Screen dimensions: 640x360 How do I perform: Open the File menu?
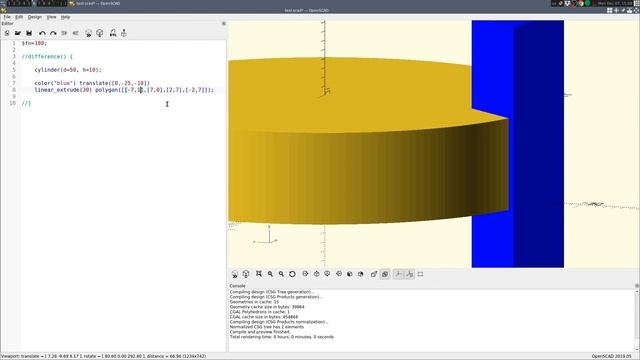(7, 17)
